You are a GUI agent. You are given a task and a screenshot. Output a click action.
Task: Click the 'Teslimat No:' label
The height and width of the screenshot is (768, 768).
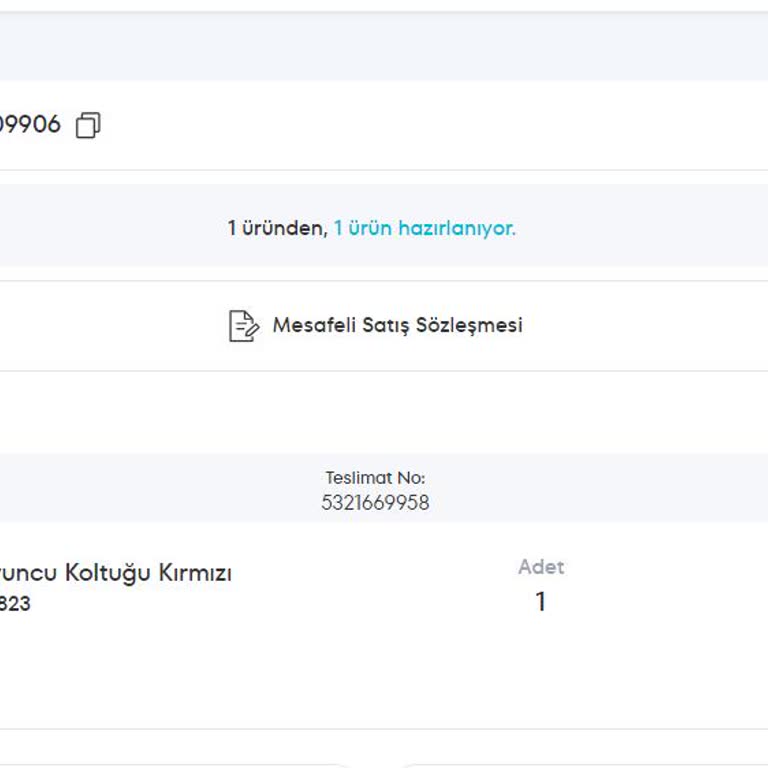375,478
